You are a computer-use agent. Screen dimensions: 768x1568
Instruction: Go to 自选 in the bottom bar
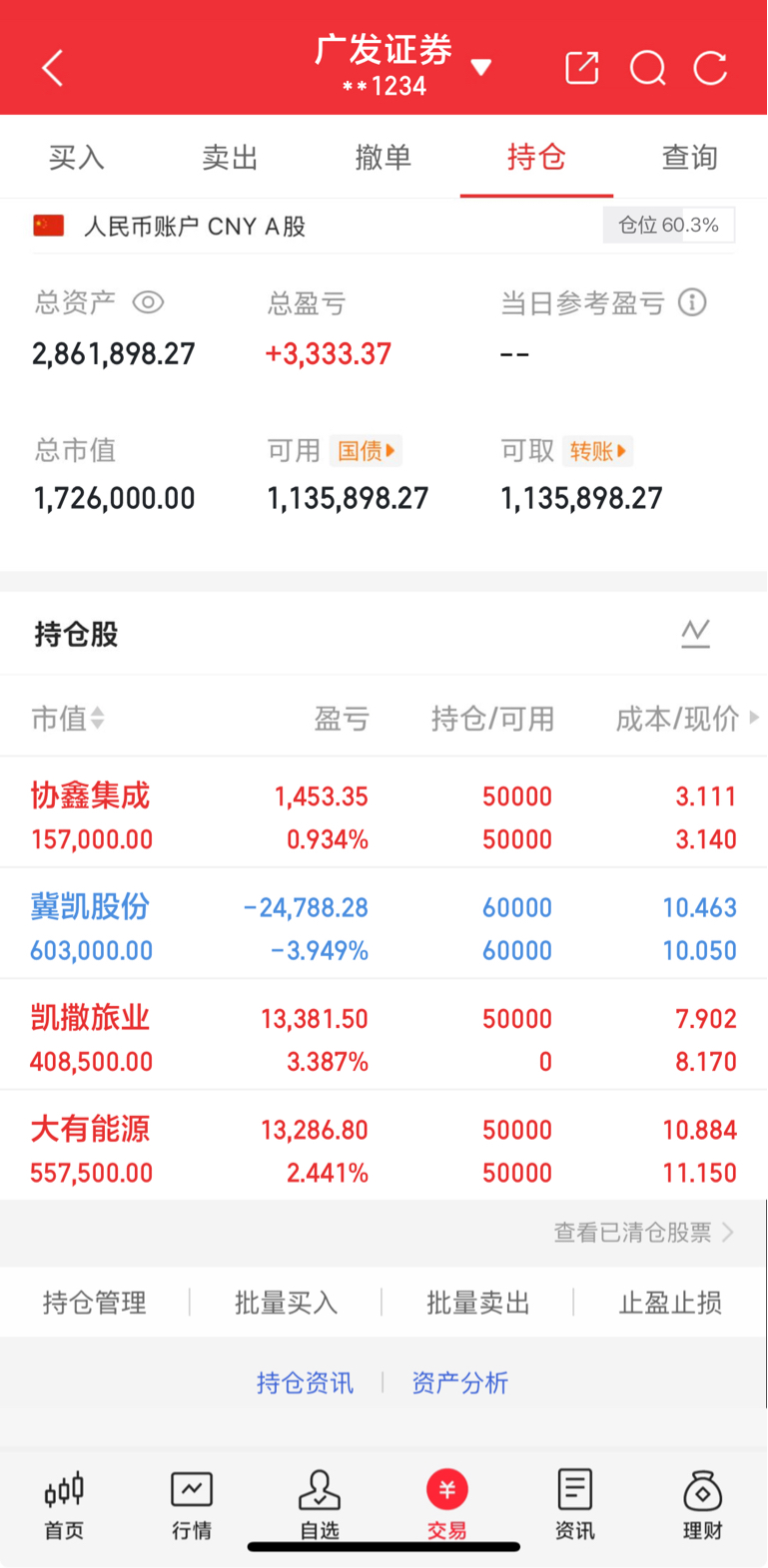tap(320, 1505)
